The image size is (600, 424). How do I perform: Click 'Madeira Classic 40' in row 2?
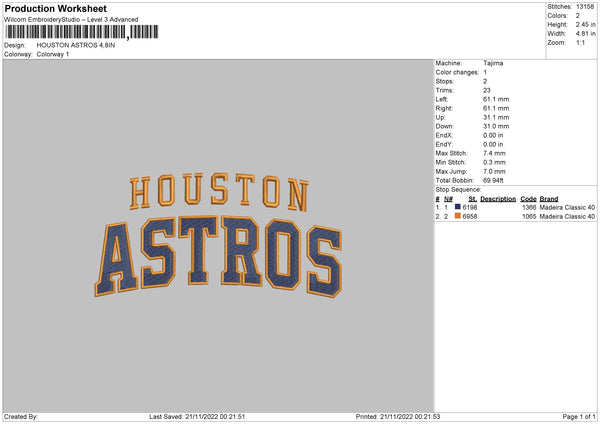(x=567, y=217)
